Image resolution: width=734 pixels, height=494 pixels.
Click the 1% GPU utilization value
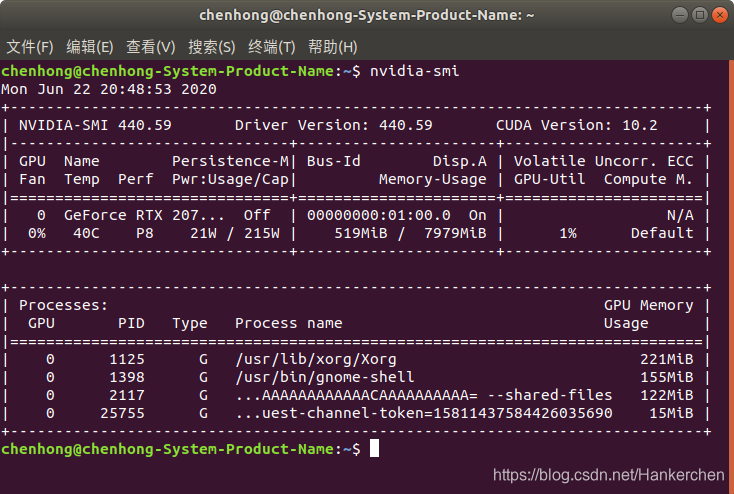pyautogui.click(x=568, y=233)
